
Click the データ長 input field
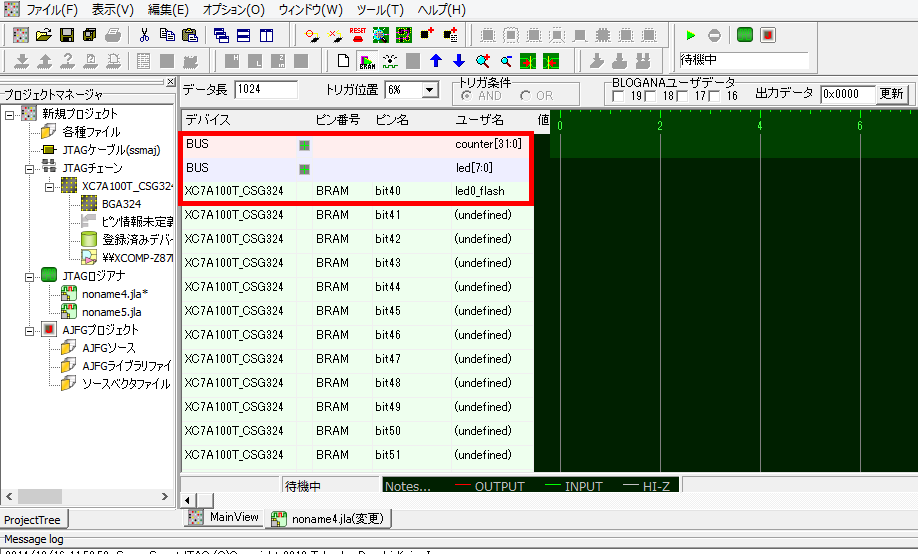click(266, 90)
